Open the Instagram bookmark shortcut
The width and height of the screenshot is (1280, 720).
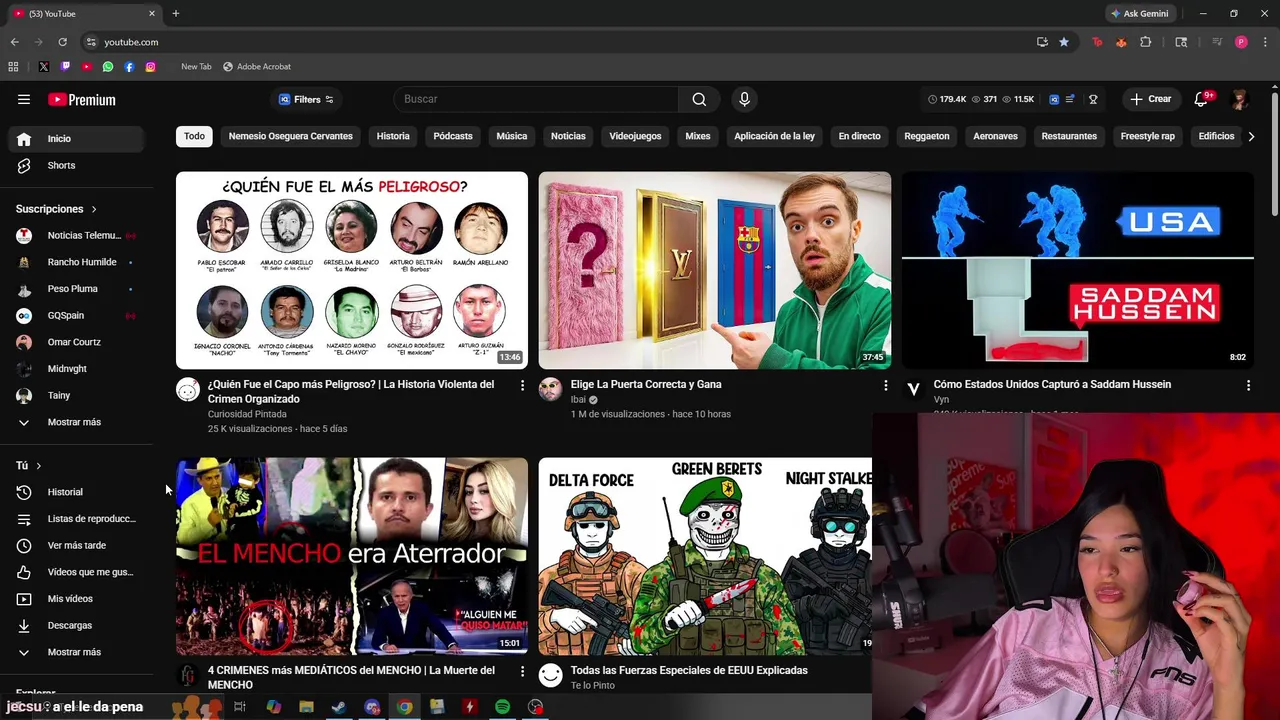pos(150,67)
